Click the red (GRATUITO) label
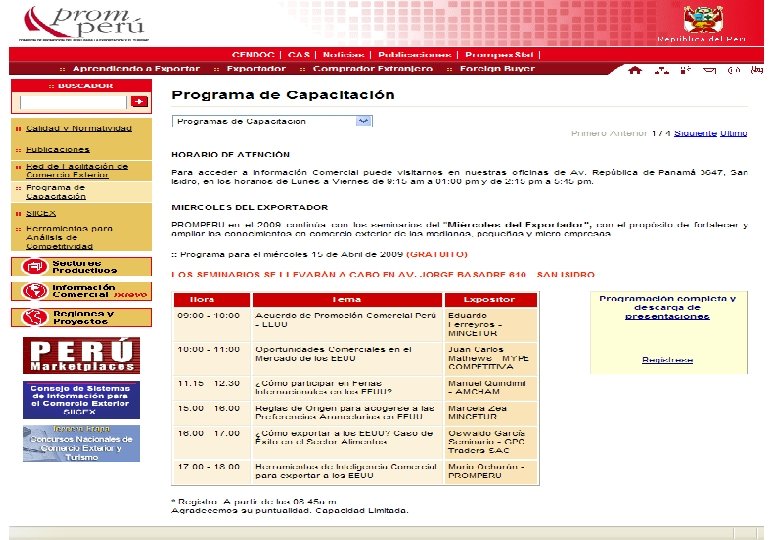This screenshot has width=780, height=540. [437, 254]
